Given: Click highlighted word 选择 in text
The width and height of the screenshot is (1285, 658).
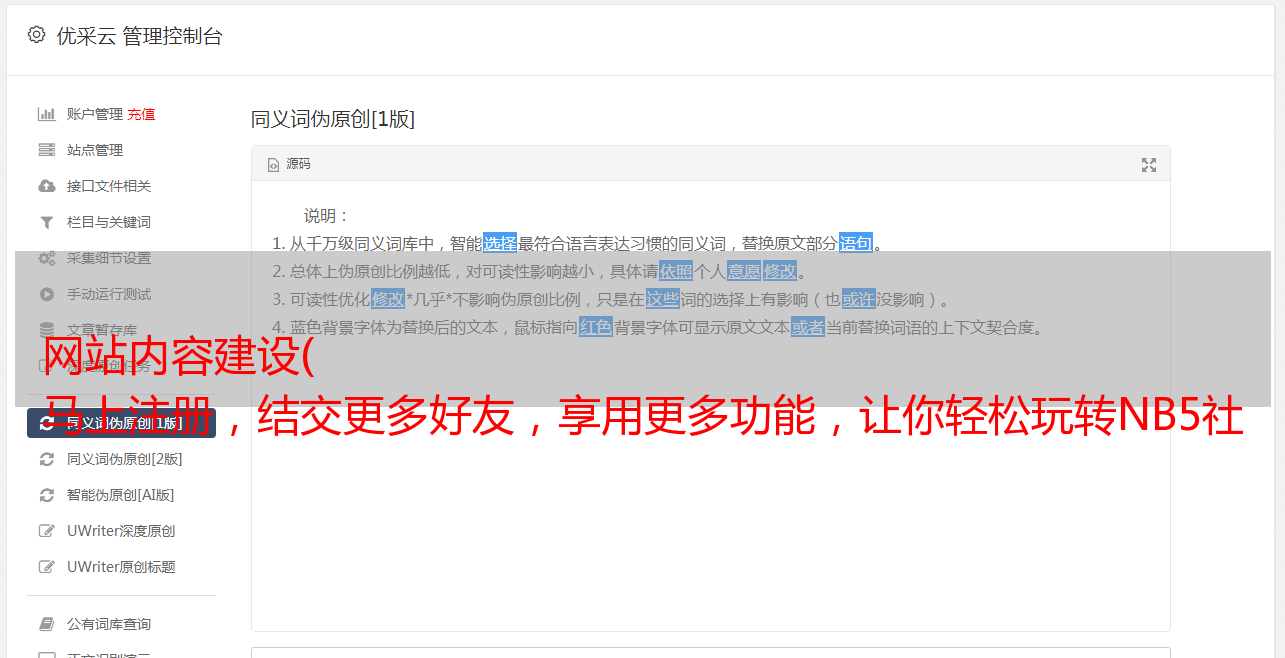Looking at the screenshot, I should point(500,243).
